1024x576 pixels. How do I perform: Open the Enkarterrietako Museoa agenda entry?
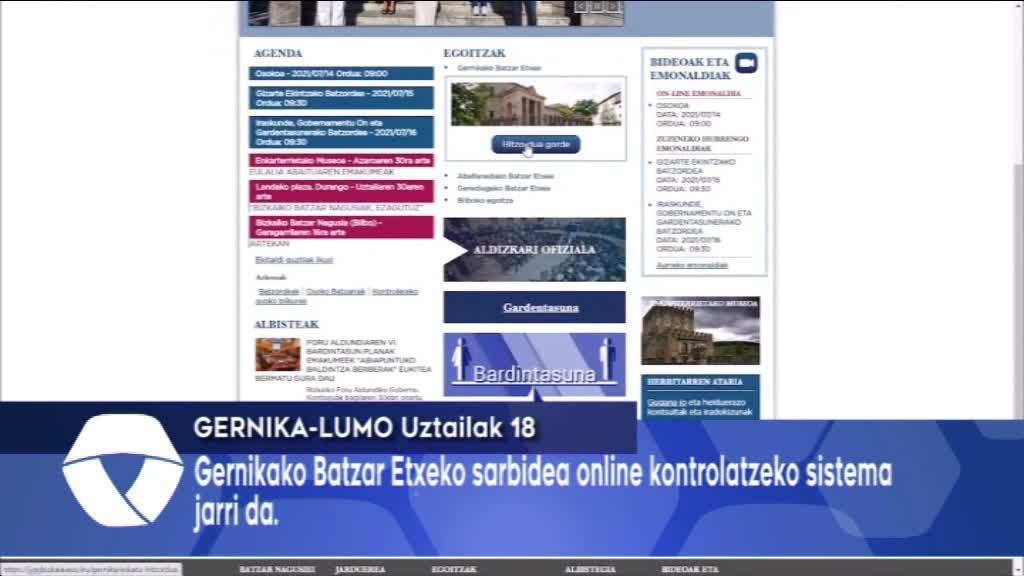(x=341, y=160)
